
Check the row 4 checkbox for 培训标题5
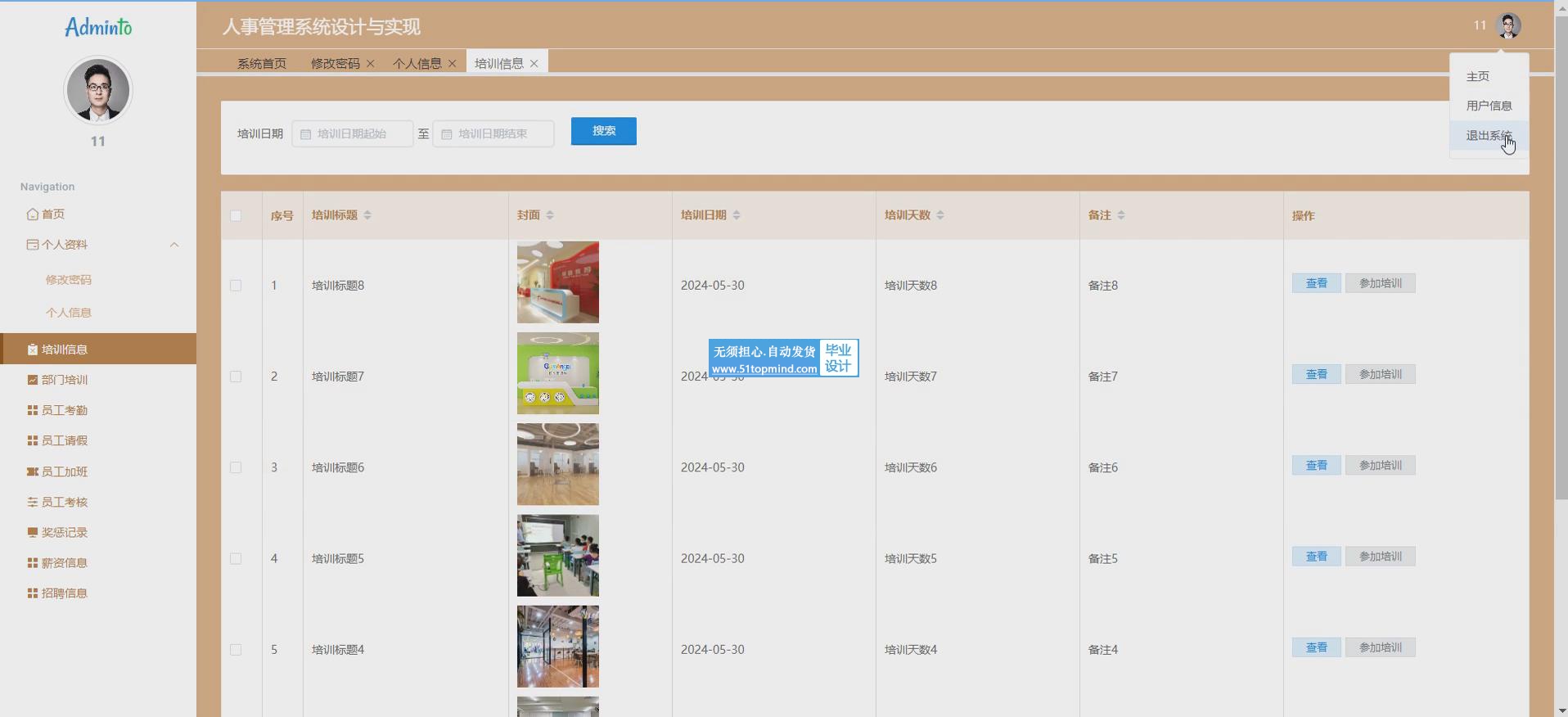pos(236,558)
